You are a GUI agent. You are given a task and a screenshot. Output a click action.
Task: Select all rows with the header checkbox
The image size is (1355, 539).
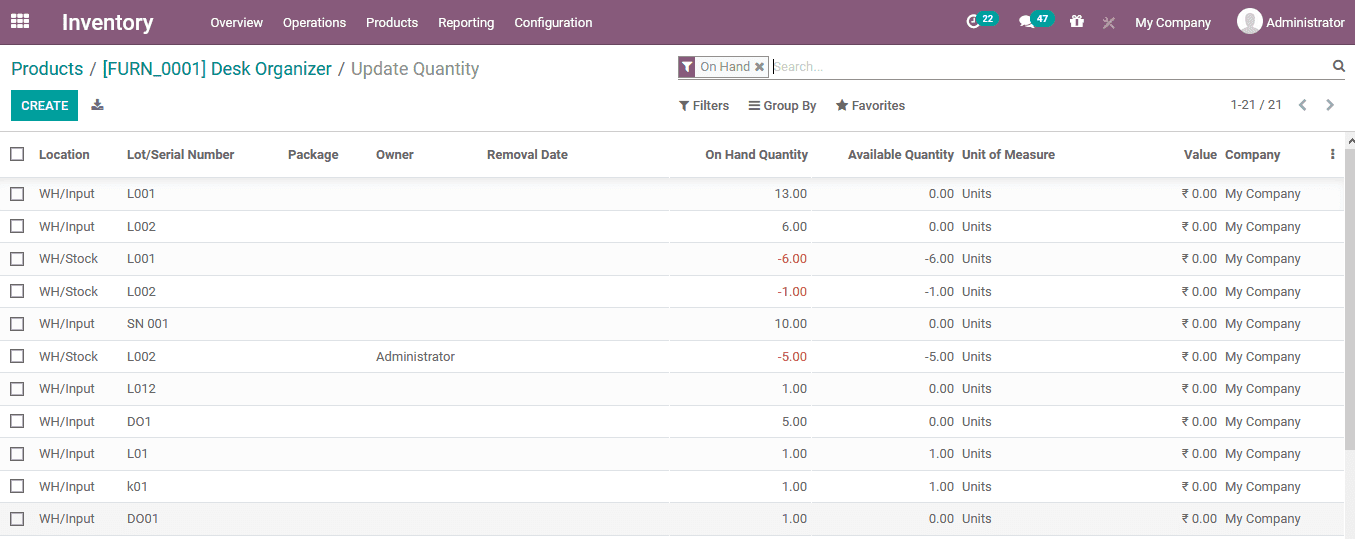[17, 154]
